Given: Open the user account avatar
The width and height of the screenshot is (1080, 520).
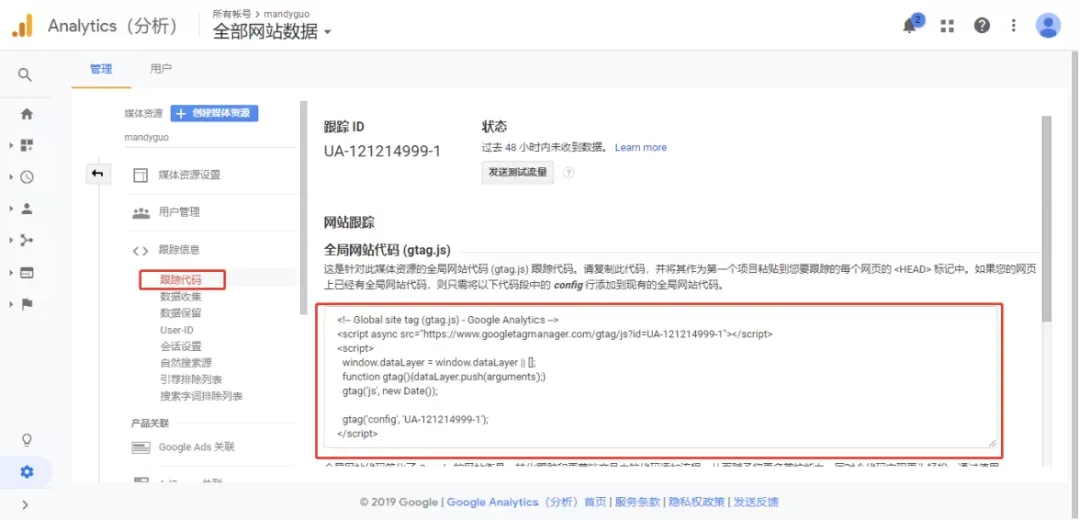Looking at the screenshot, I should (x=1048, y=25).
